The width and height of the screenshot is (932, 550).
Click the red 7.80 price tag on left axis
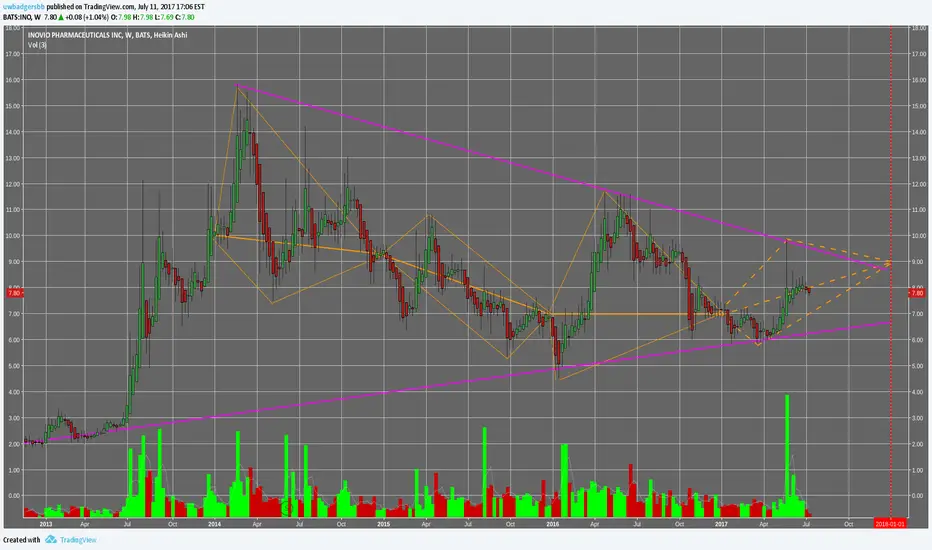tap(14, 293)
